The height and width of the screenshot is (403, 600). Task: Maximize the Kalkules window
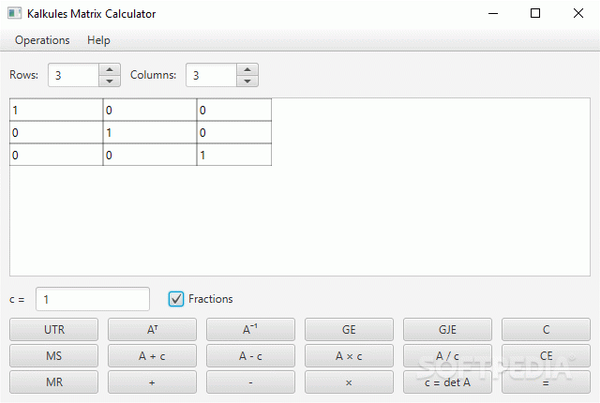pos(535,14)
